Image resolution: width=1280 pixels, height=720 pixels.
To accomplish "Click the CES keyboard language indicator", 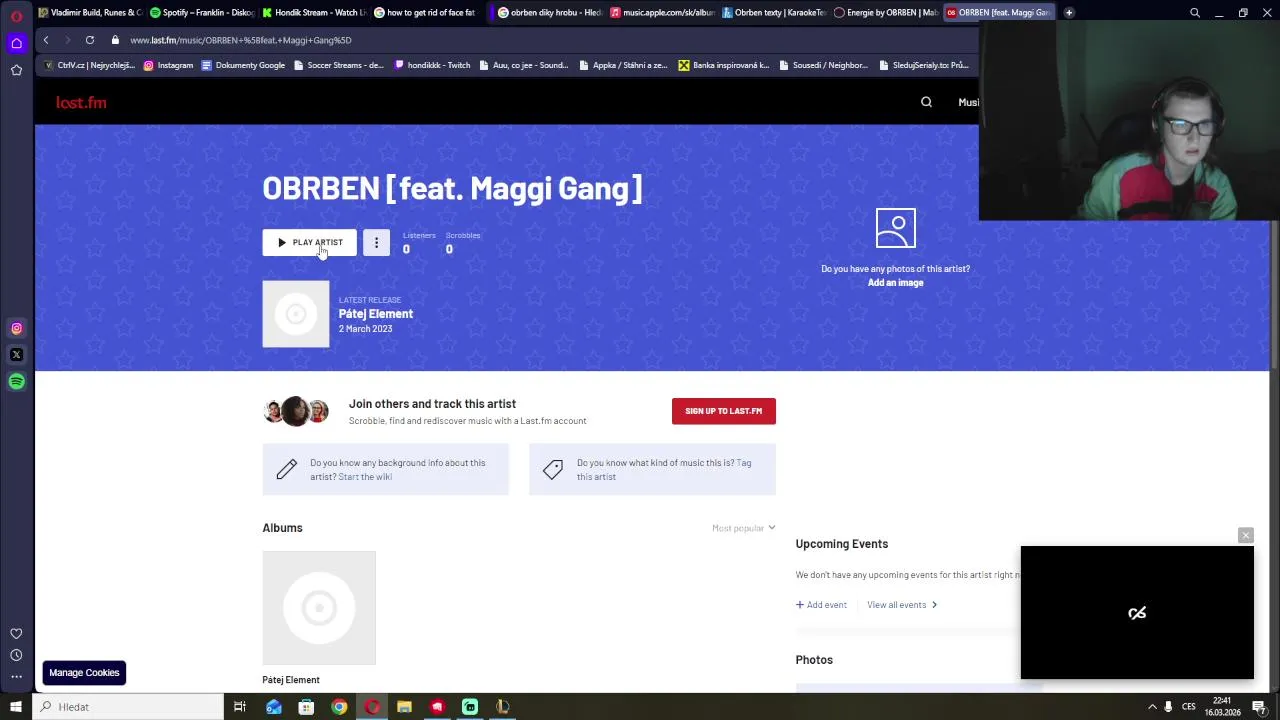I will (1189, 707).
